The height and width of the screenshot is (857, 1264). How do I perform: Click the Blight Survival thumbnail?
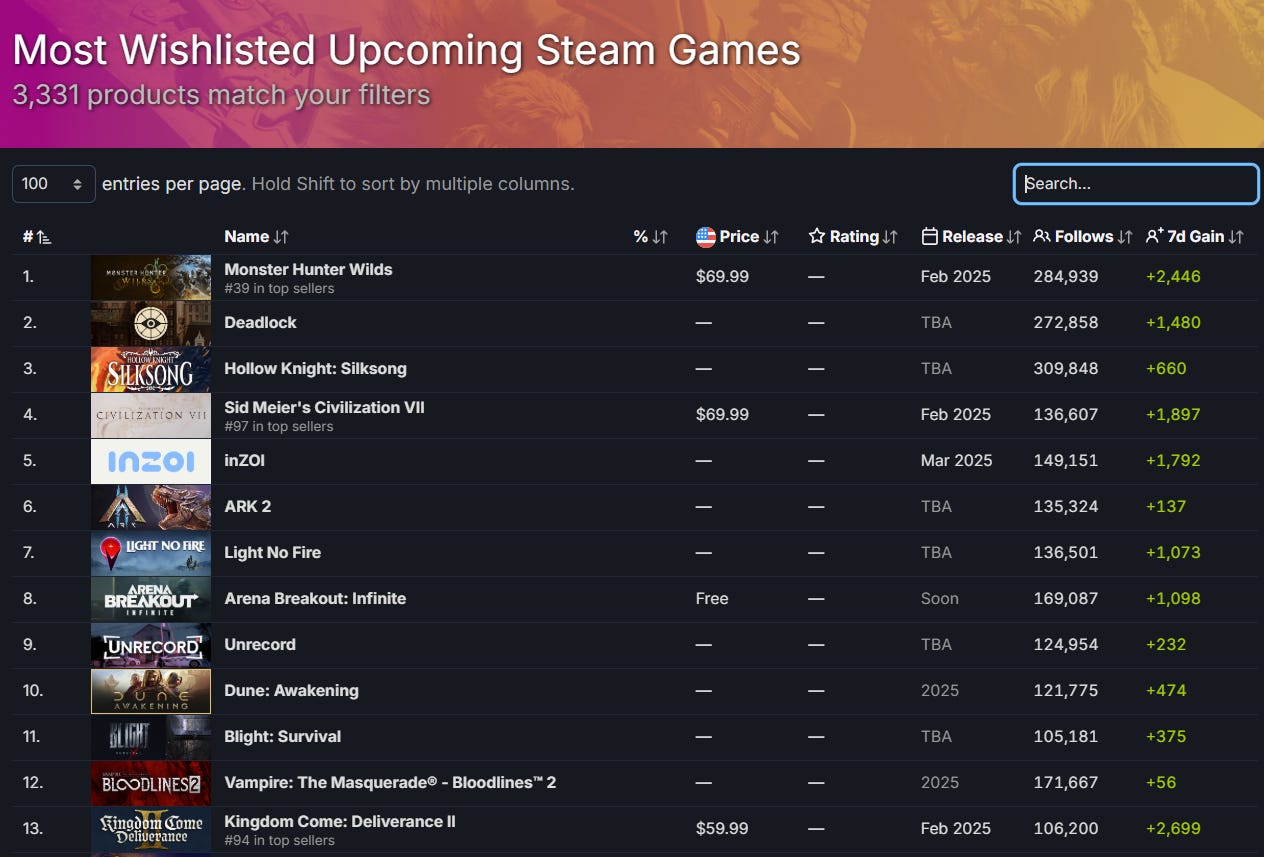tap(151, 737)
